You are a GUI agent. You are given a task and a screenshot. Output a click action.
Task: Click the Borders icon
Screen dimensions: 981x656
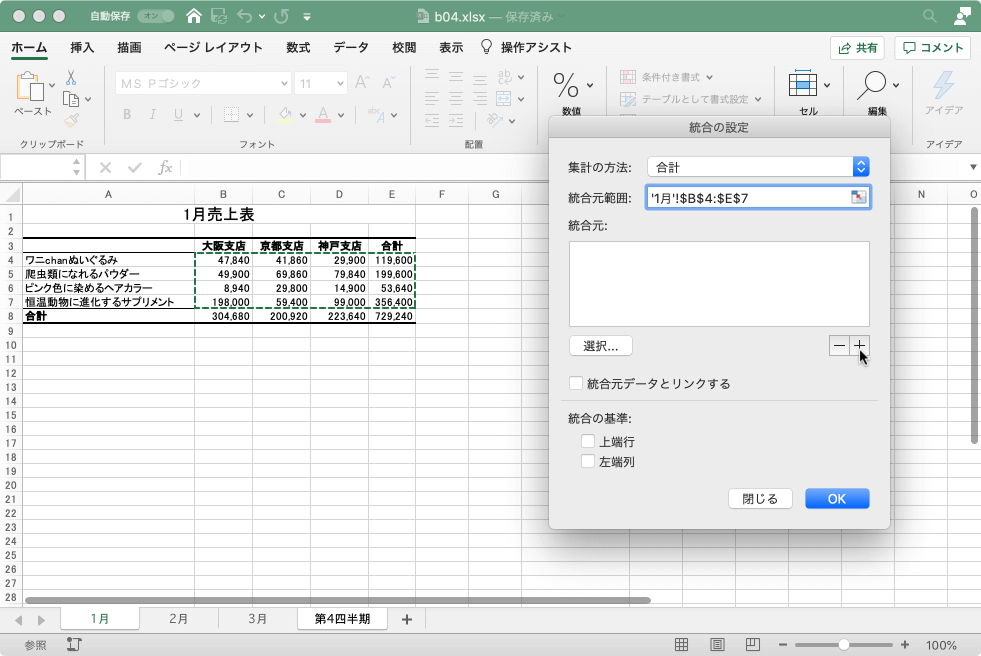coord(231,114)
